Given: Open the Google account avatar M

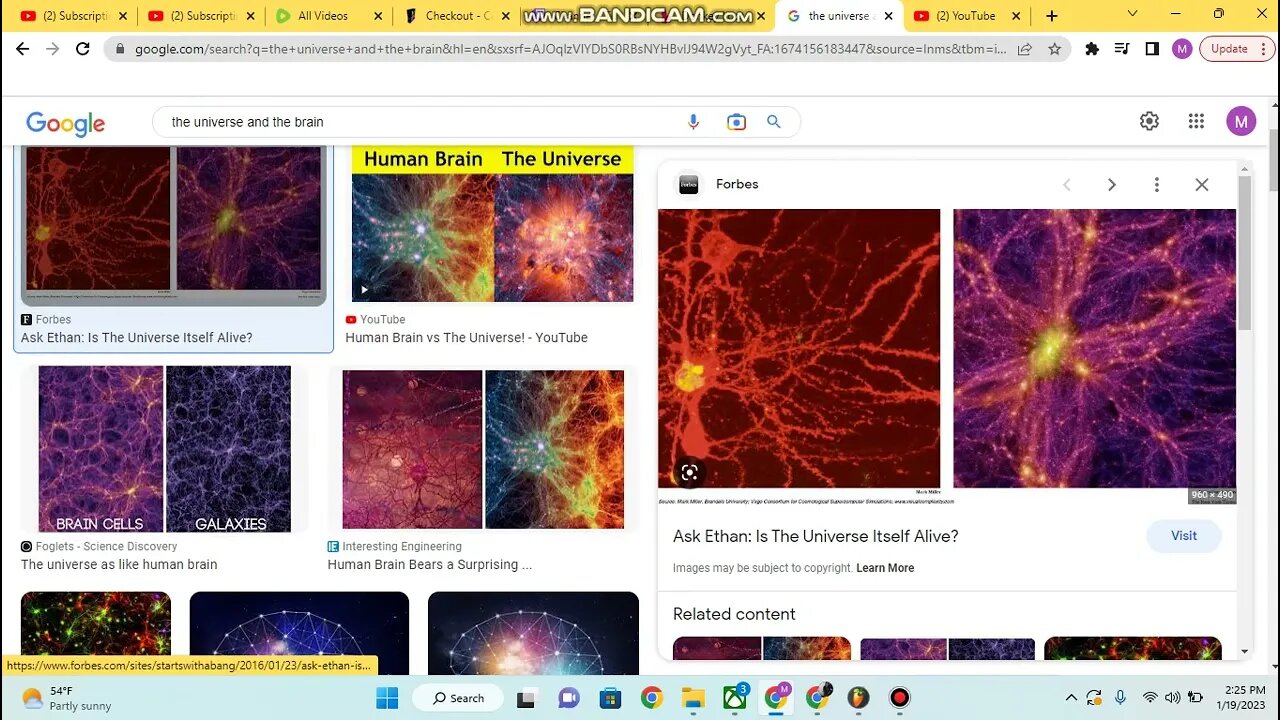Looking at the screenshot, I should [x=1241, y=122].
